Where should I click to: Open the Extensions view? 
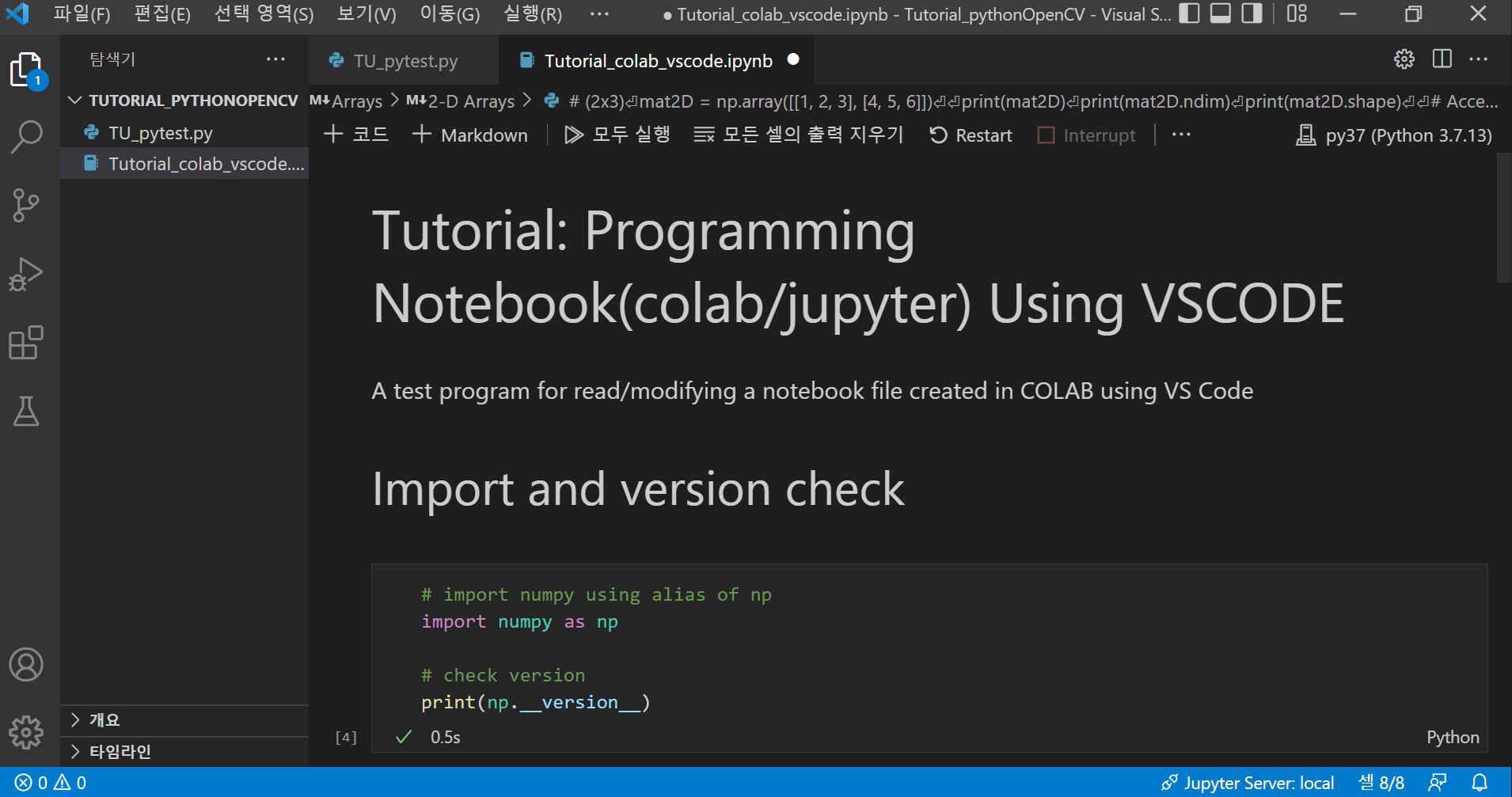26,343
